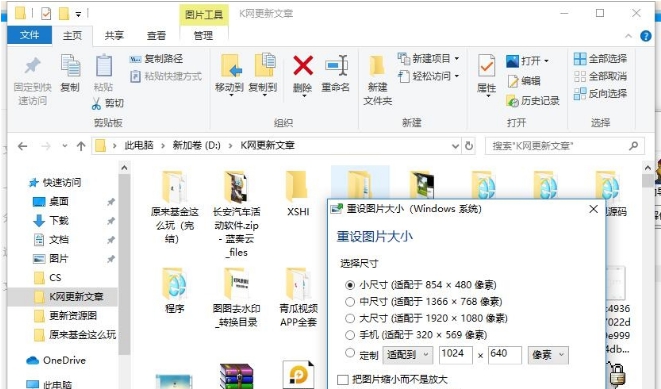Collapse the ribbon with the chevron
661x389 pixels.
click(x=628, y=36)
